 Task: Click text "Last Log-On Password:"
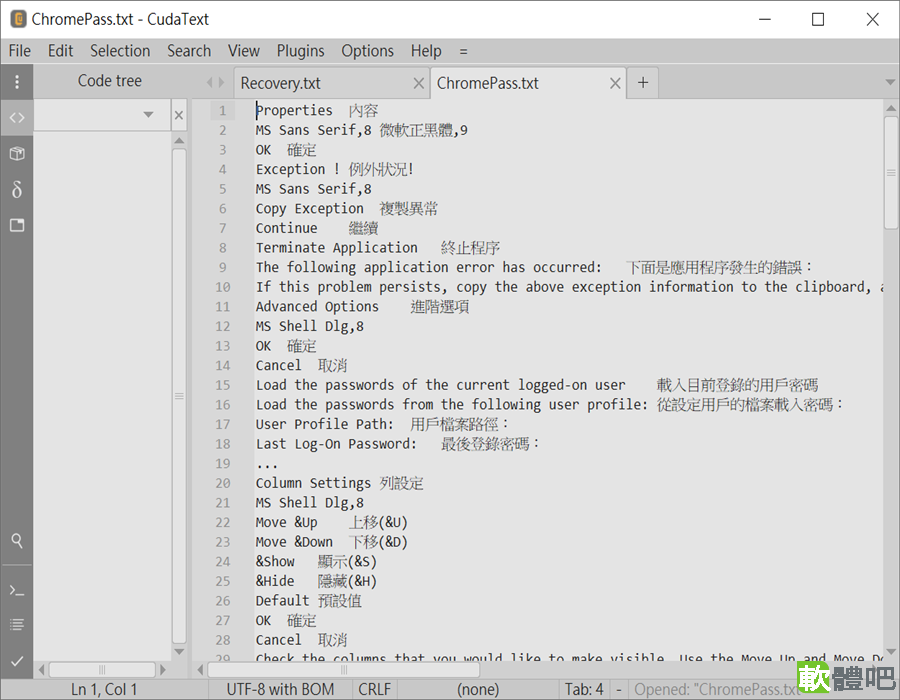click(x=336, y=444)
